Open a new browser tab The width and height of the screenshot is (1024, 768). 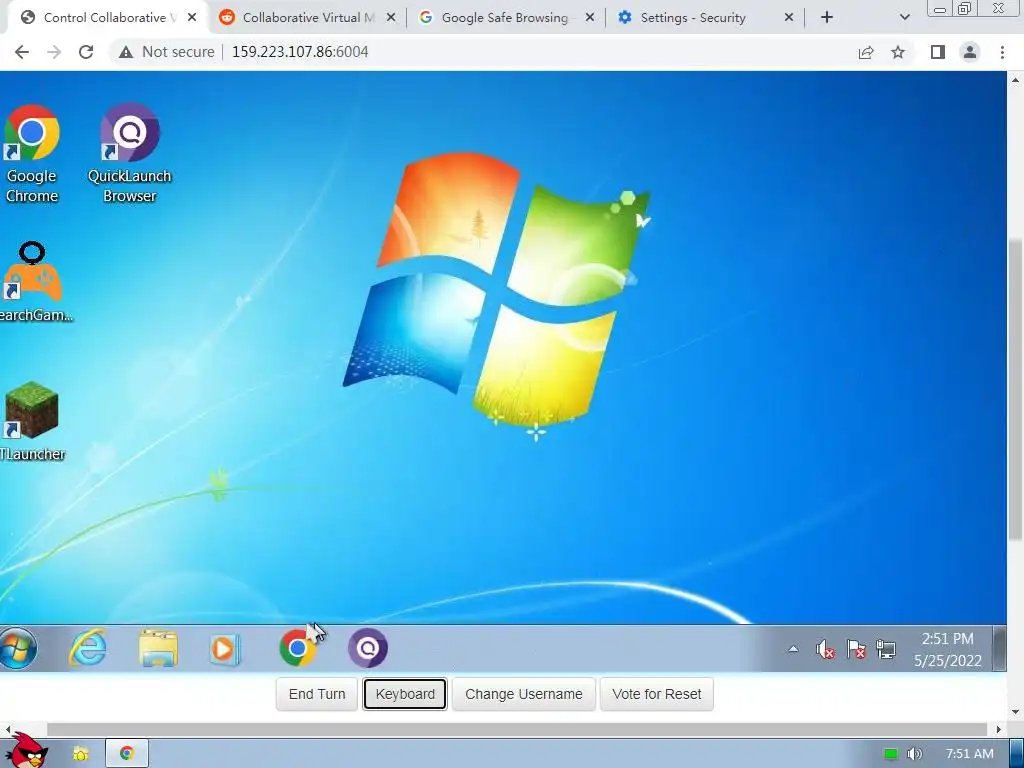point(827,18)
